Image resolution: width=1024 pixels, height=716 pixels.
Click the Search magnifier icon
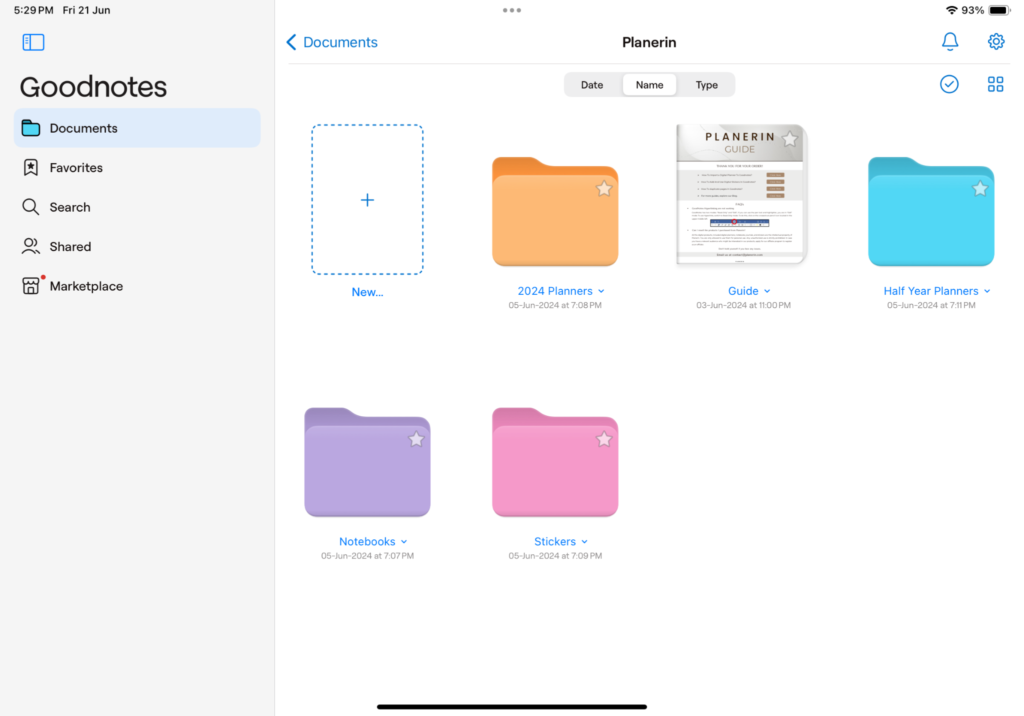tap(31, 207)
